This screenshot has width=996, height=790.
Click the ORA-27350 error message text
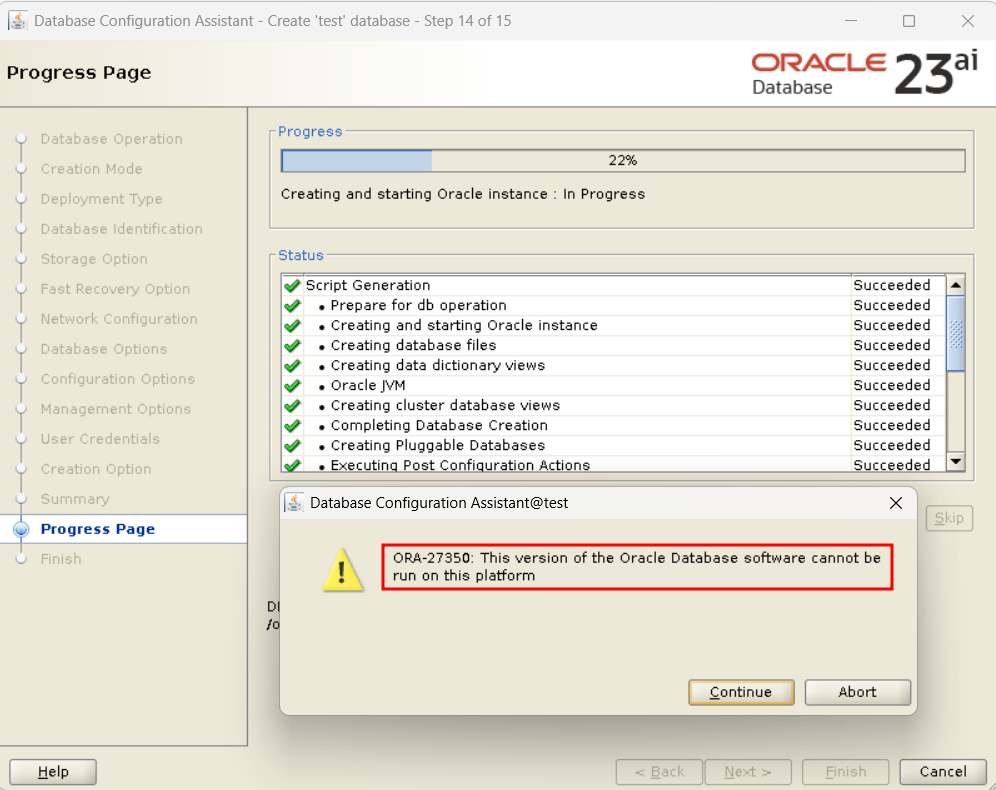(x=636, y=566)
